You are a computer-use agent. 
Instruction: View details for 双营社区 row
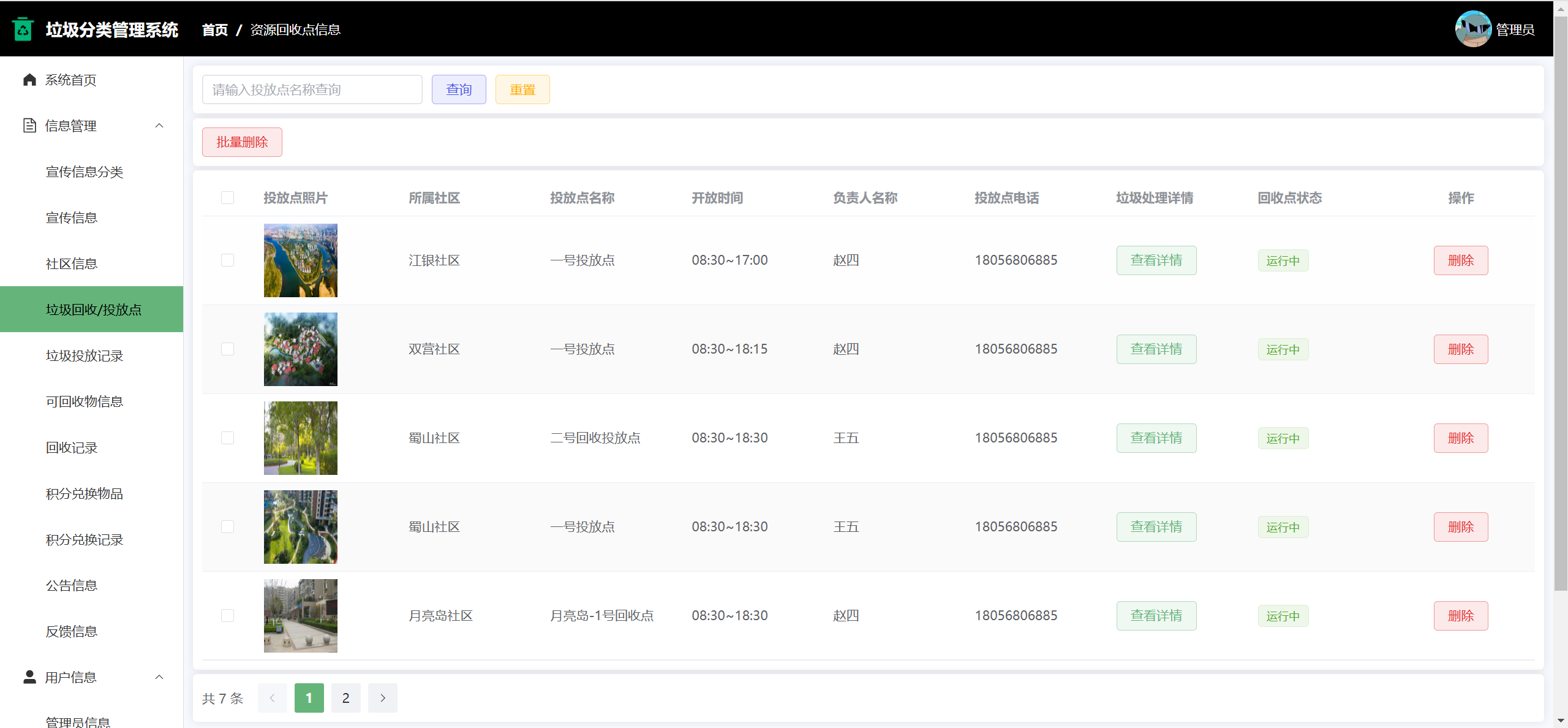(1156, 349)
